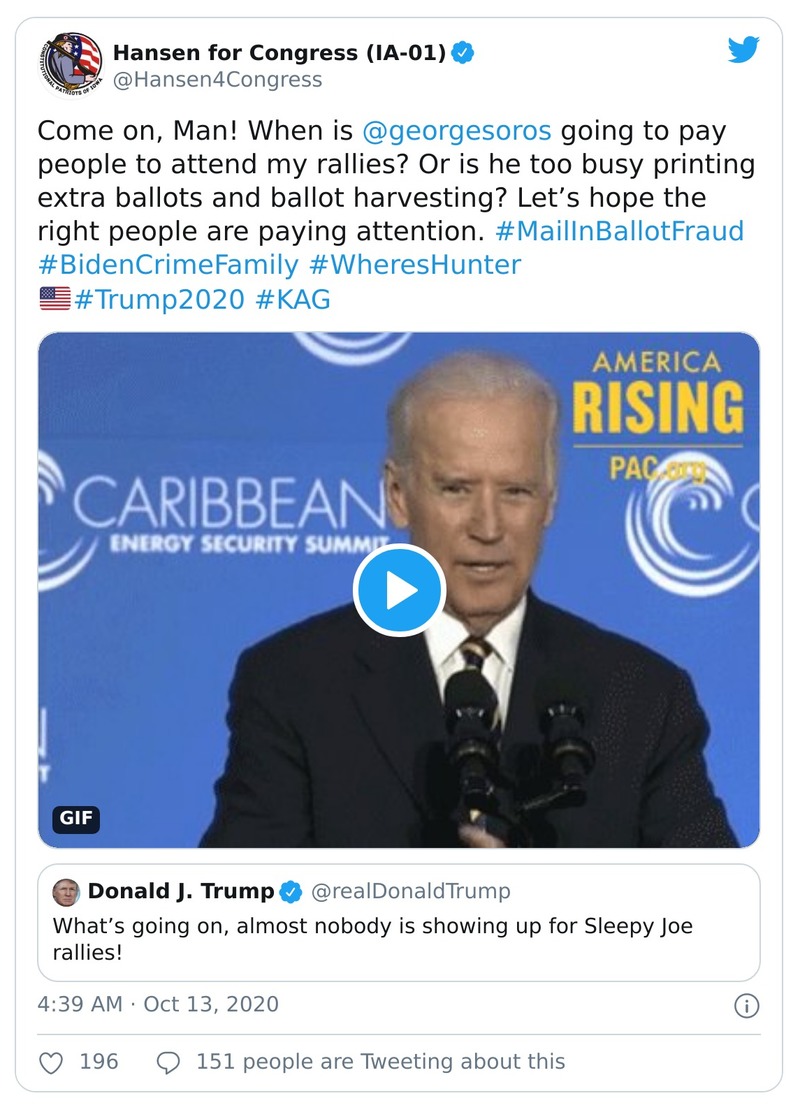Click the #MailInBallotFraud hashtag
The image size is (800, 1112).
click(x=620, y=231)
